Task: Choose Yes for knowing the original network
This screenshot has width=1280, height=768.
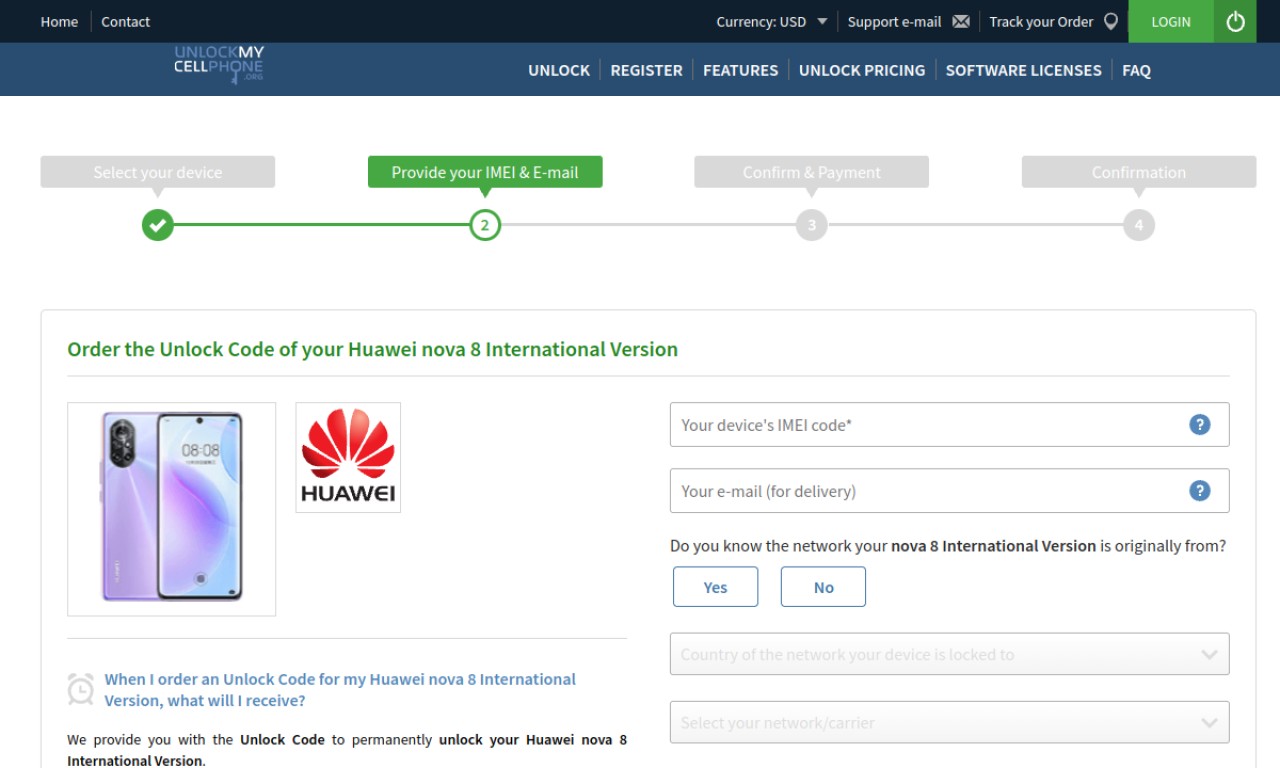Action: tap(716, 587)
